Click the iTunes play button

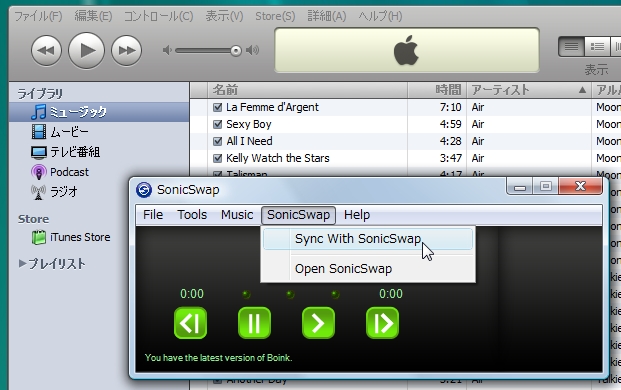click(86, 50)
